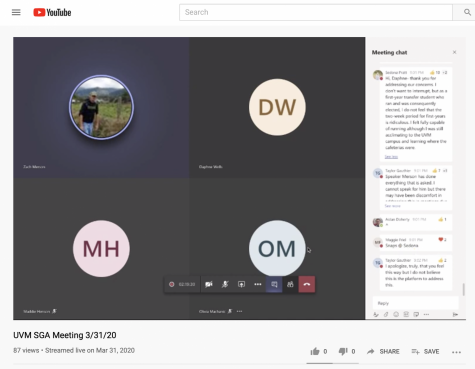Open the video more actions ellipsis
Viewport: 475px width, 369px height.
coord(456,352)
